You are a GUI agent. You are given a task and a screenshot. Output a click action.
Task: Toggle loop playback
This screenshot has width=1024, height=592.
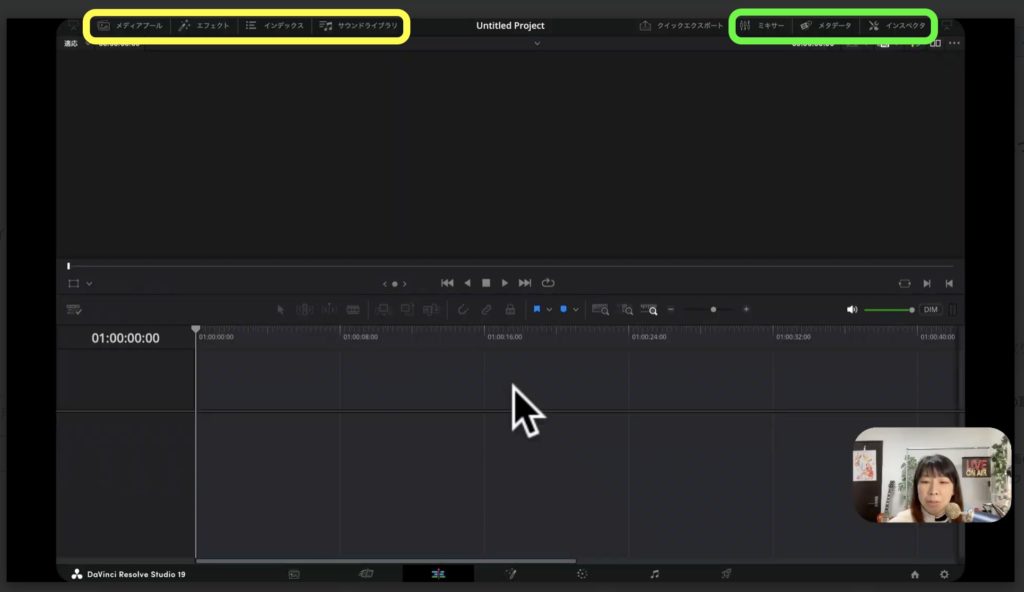[548, 283]
